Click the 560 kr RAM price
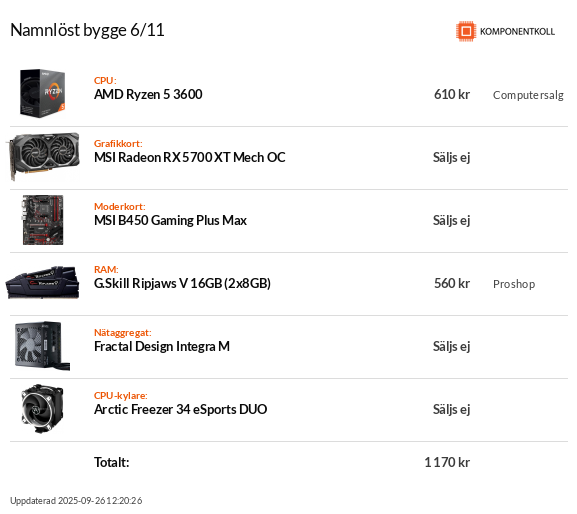 tap(452, 283)
